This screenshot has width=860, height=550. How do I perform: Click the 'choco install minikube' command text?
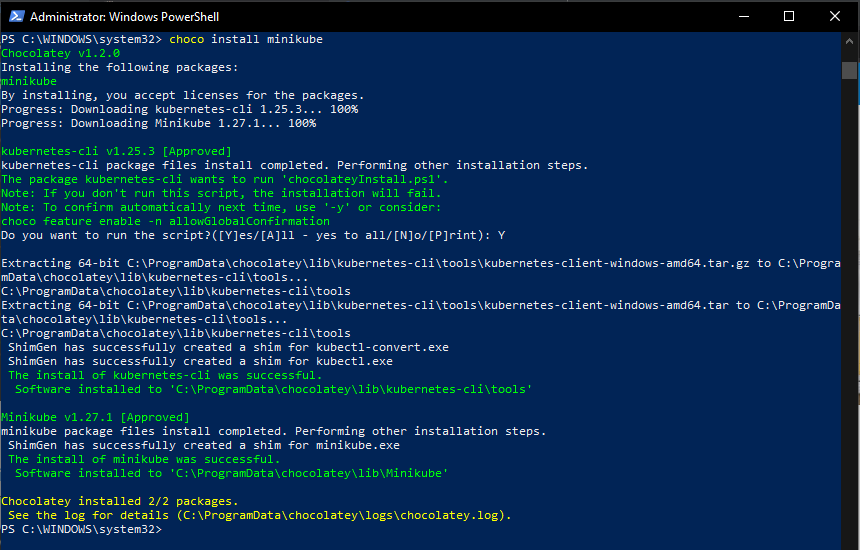pyautogui.click(x=246, y=39)
